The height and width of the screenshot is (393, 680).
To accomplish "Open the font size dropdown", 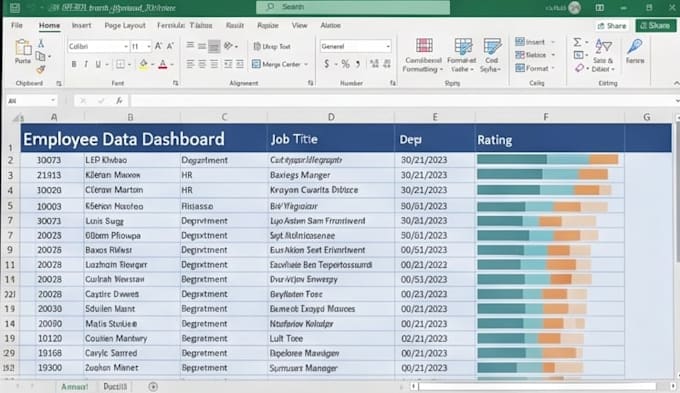I will (149, 46).
